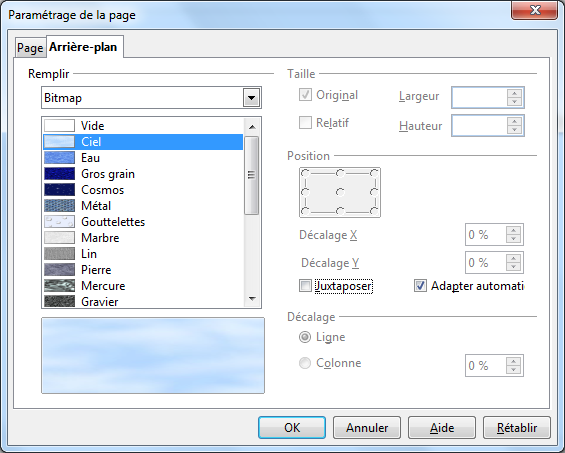The width and height of the screenshot is (565, 453).
Task: Tick the Relatif size checkbox
Action: pos(305,123)
